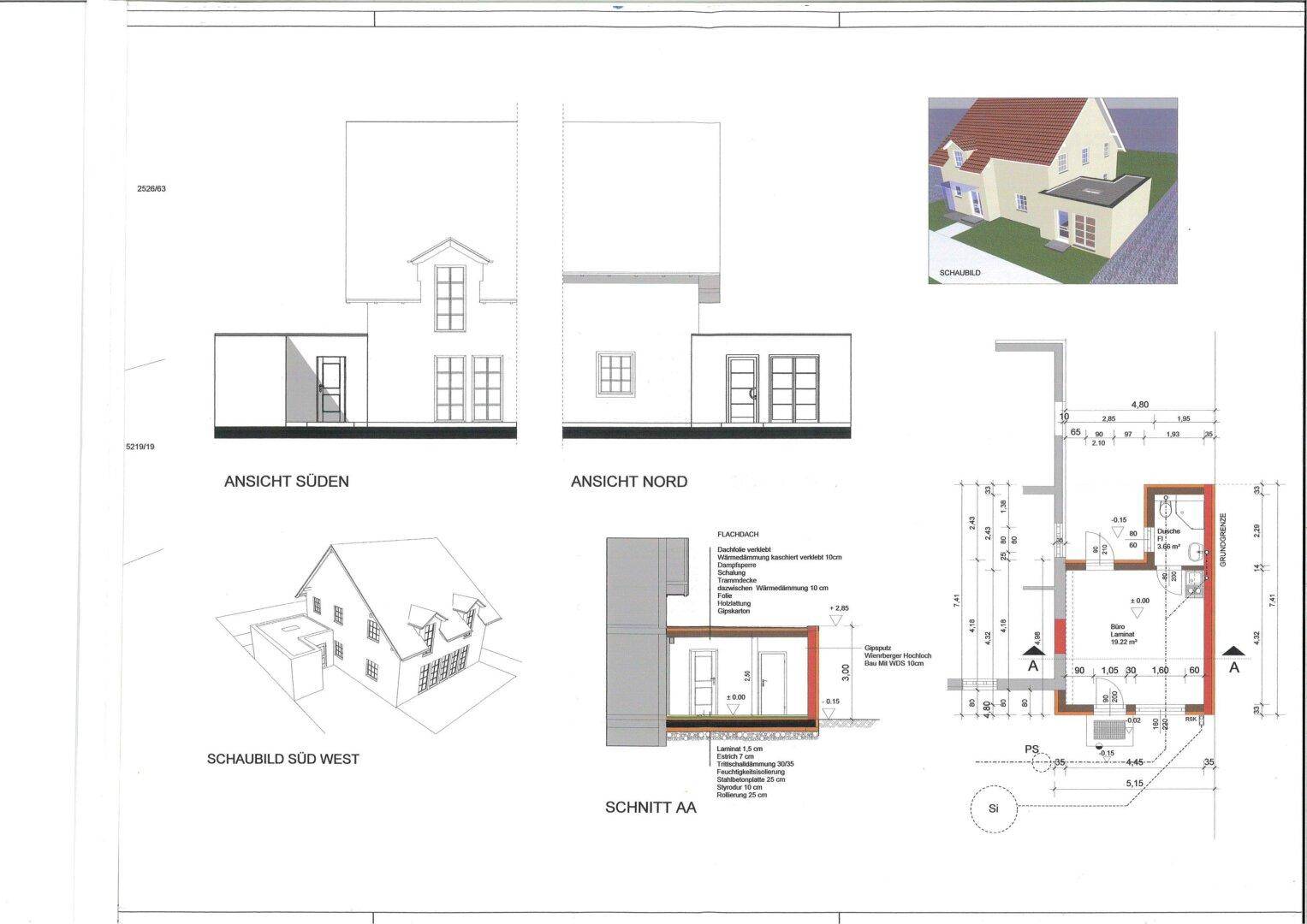This screenshot has height=924, width=1307.
Task: Select the ANSICHT SÜDEN caption
Action: [286, 482]
